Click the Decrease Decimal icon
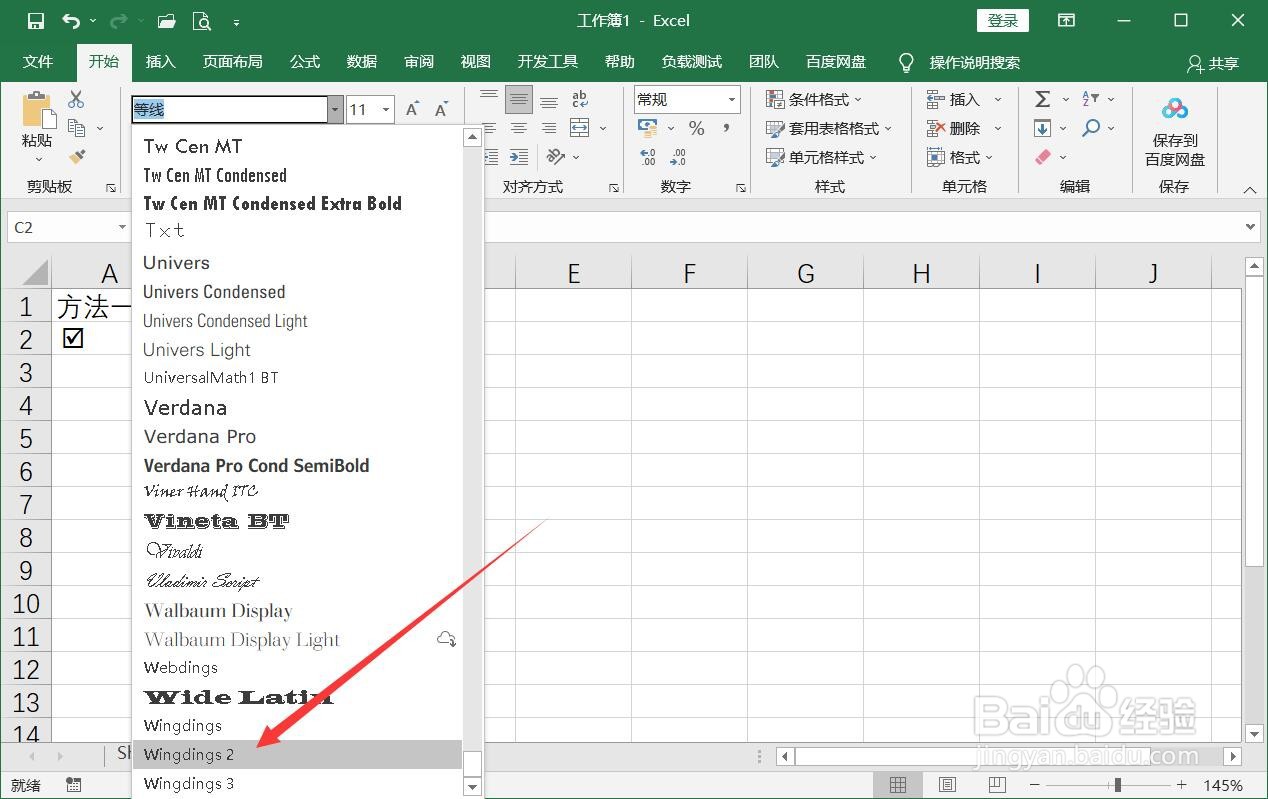This screenshot has width=1268, height=799. pyautogui.click(x=678, y=157)
